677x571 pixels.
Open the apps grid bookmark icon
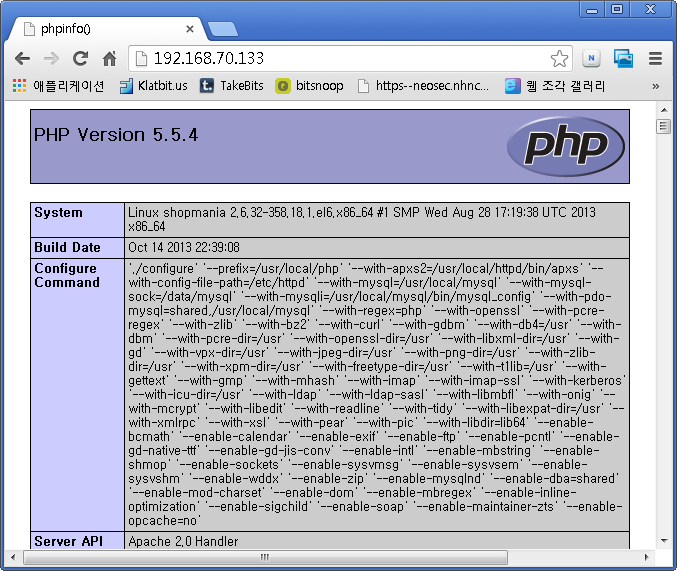point(19,86)
